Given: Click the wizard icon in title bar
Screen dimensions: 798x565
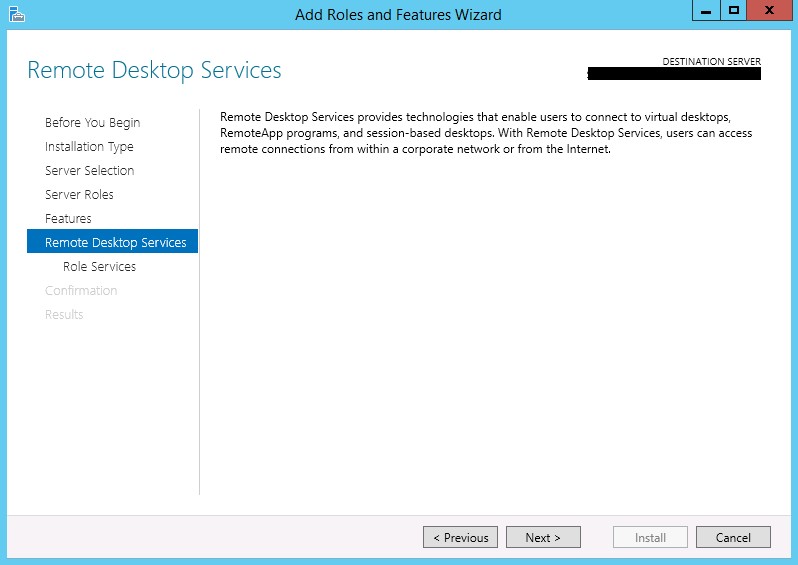Looking at the screenshot, I should pyautogui.click(x=17, y=14).
